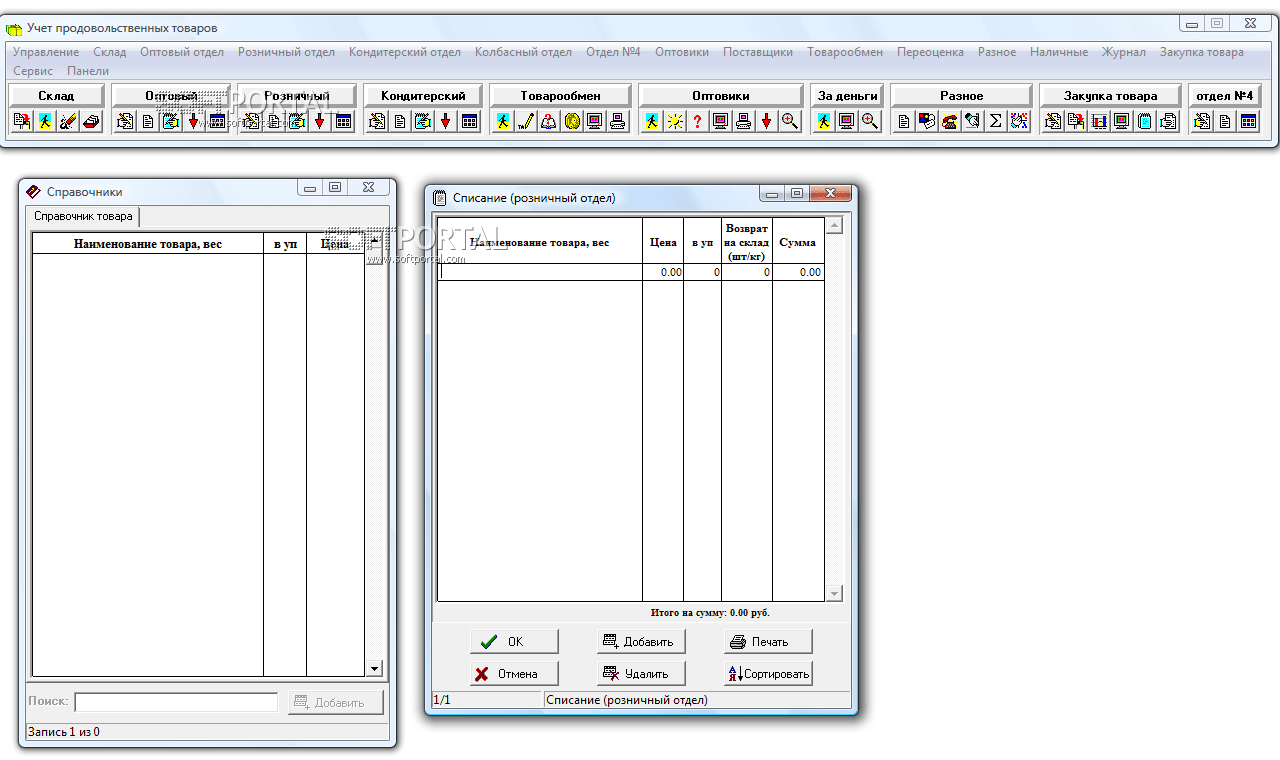
Task: Click the scroll down arrow in Справочники list
Action: click(375, 668)
